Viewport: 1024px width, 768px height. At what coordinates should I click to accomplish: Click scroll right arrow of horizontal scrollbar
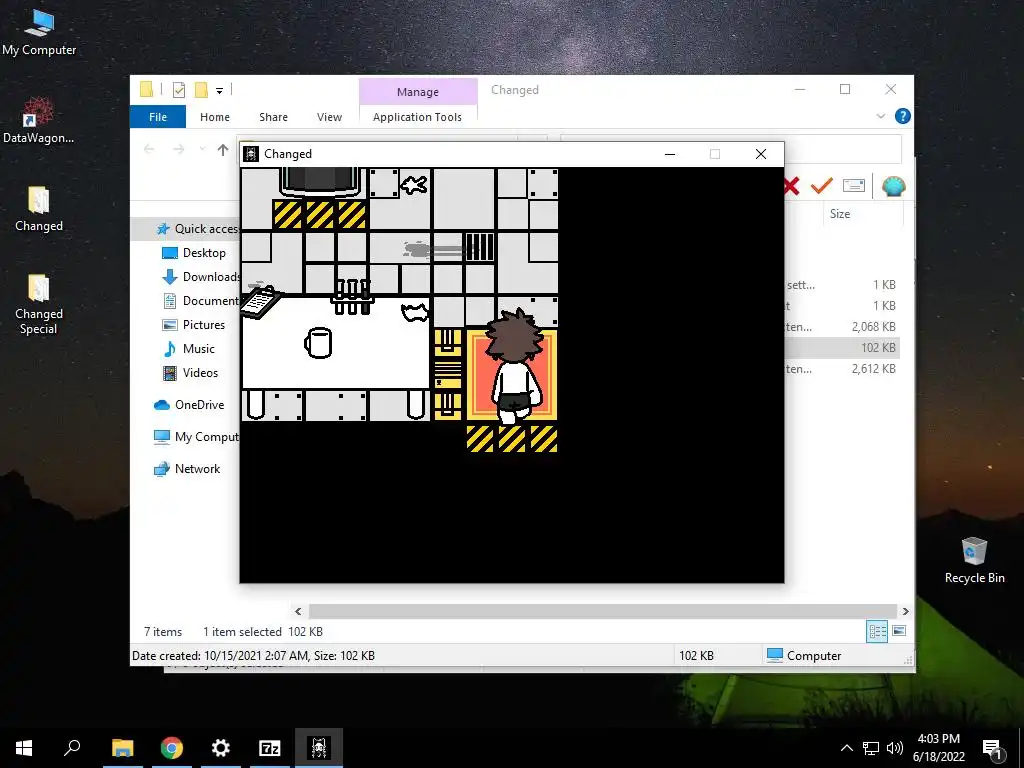pos(905,611)
